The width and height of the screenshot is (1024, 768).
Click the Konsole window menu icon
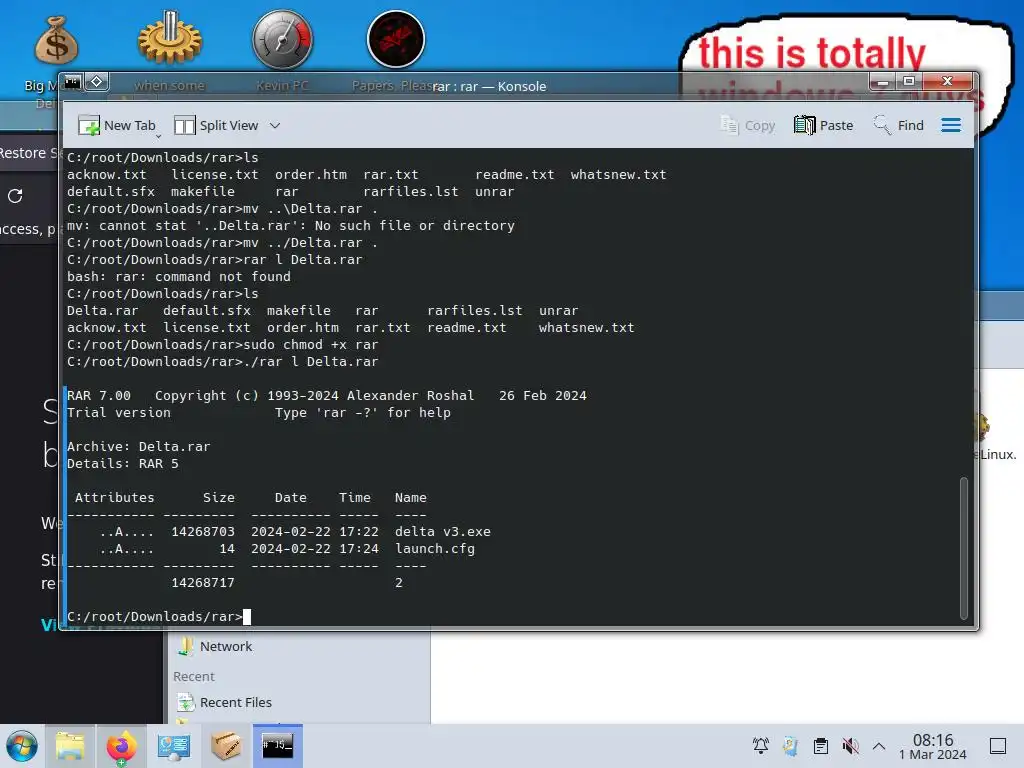pyautogui.click(x=72, y=82)
